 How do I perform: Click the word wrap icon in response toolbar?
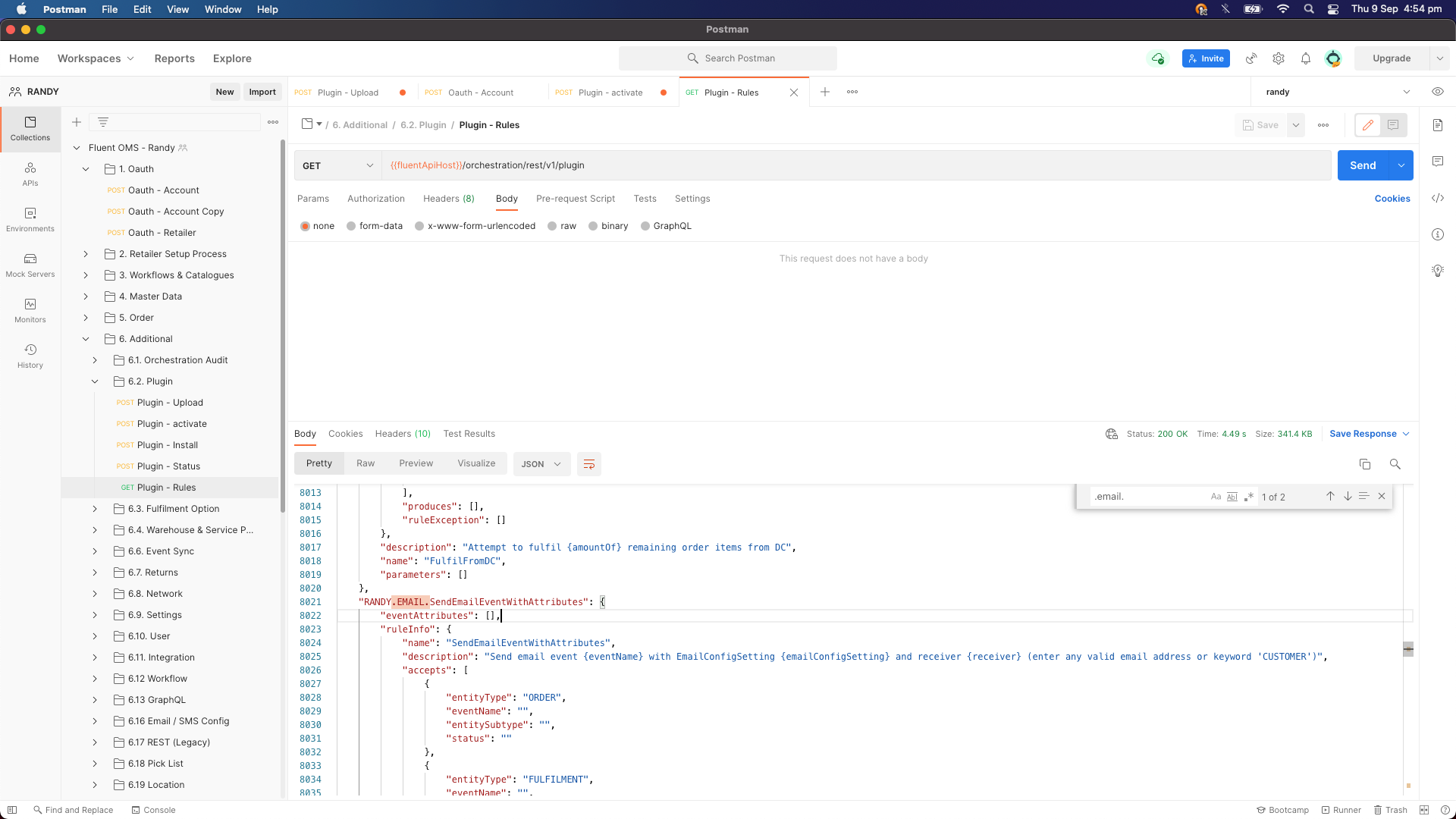tap(589, 464)
